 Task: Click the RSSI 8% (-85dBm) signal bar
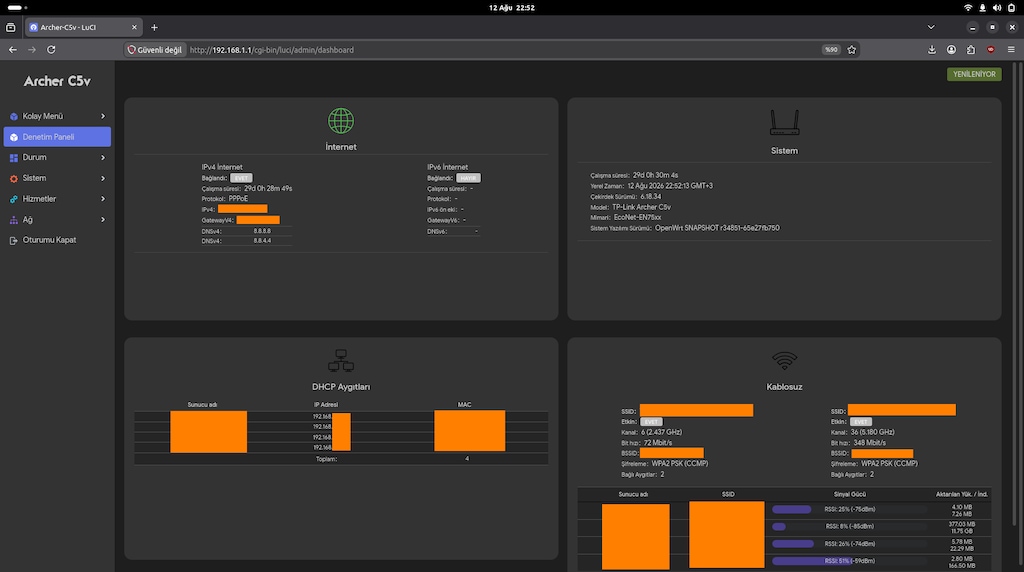click(849, 526)
